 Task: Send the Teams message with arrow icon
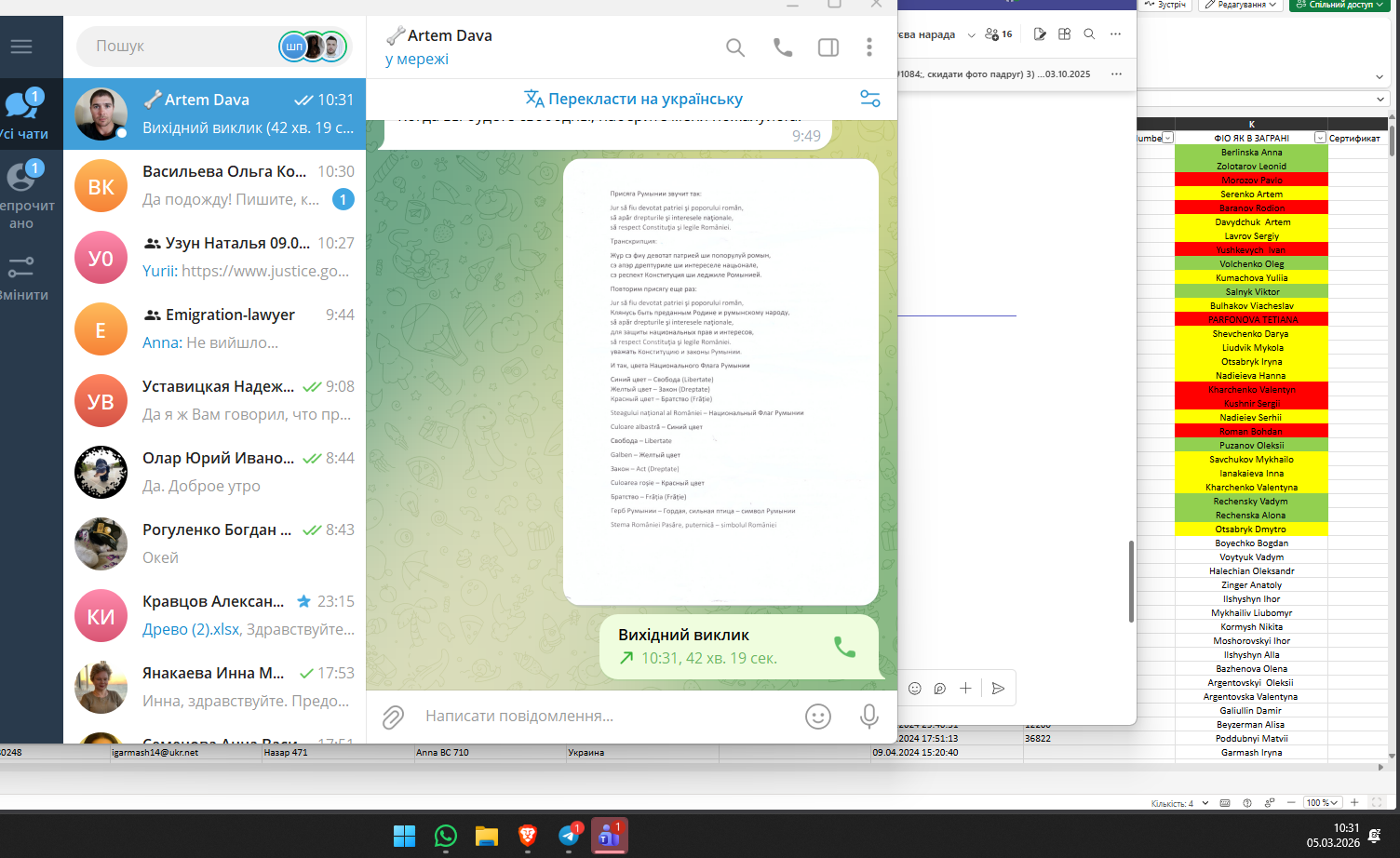pyautogui.click(x=998, y=689)
